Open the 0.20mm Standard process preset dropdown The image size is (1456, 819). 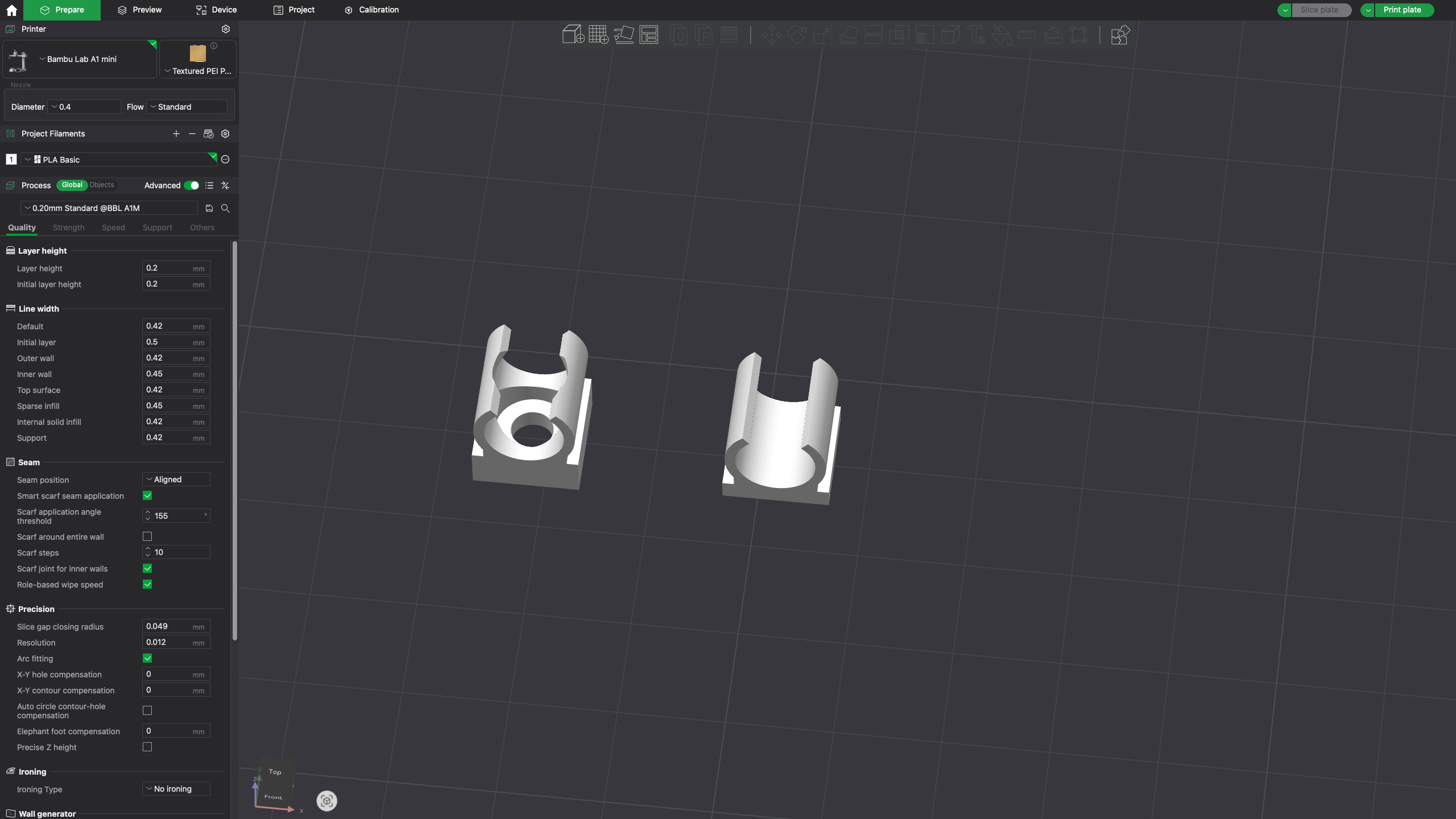coord(109,208)
